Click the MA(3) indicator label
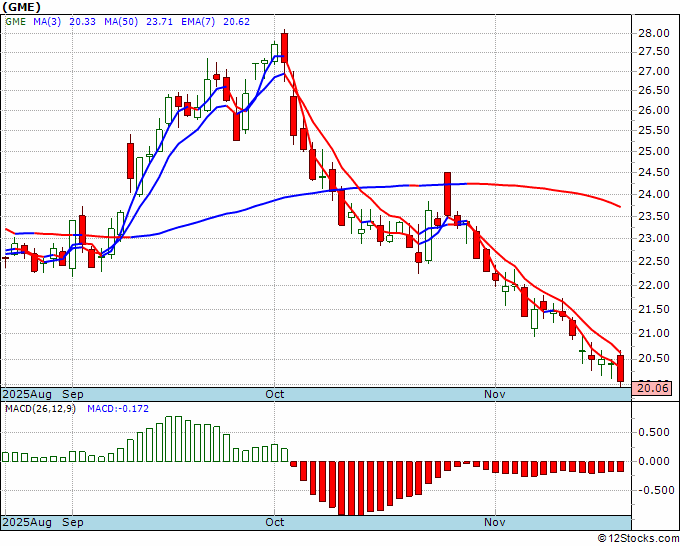The width and height of the screenshot is (680, 546). (47, 21)
